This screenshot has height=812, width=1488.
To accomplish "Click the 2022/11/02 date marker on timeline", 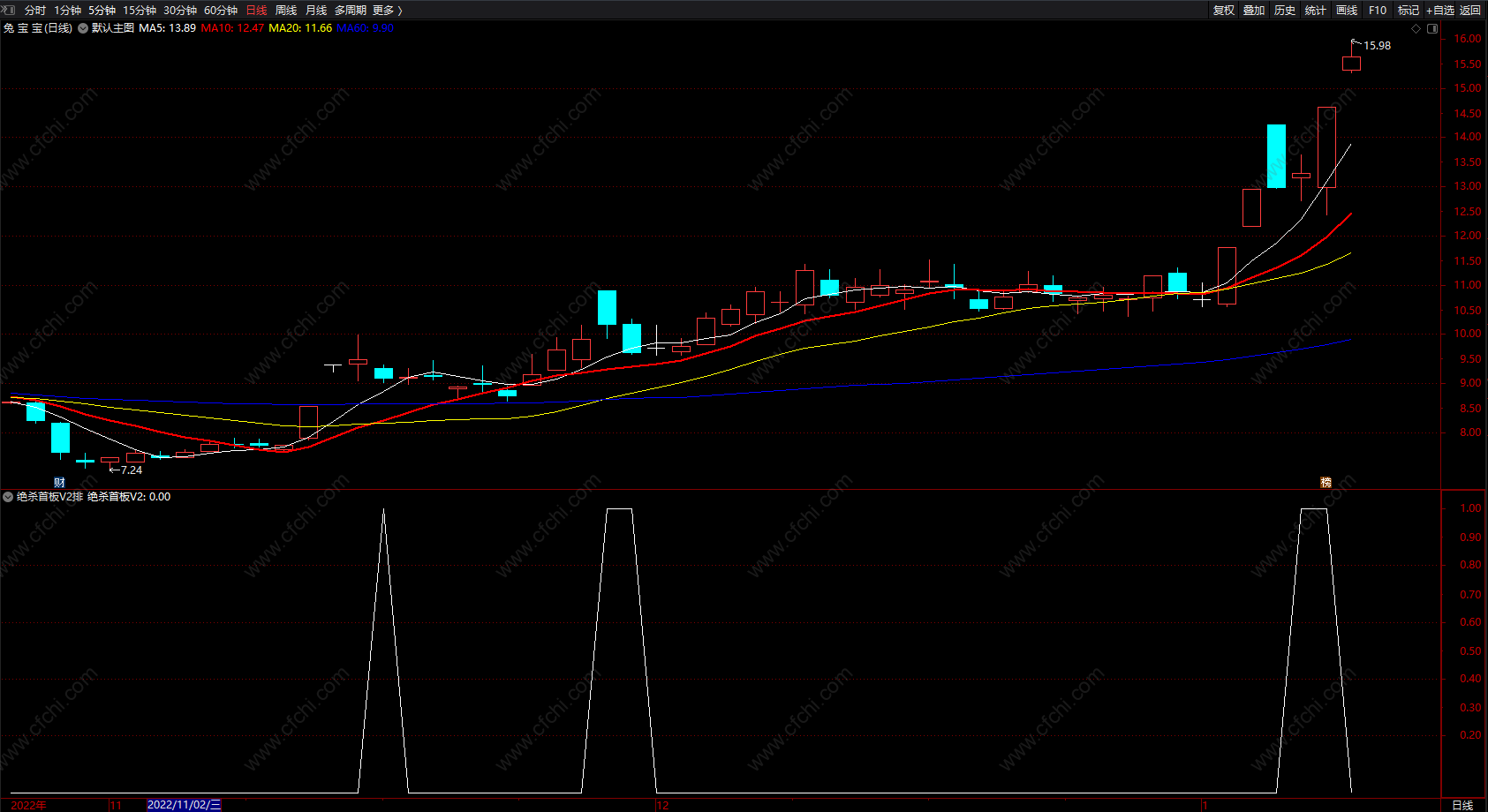I will tap(184, 805).
